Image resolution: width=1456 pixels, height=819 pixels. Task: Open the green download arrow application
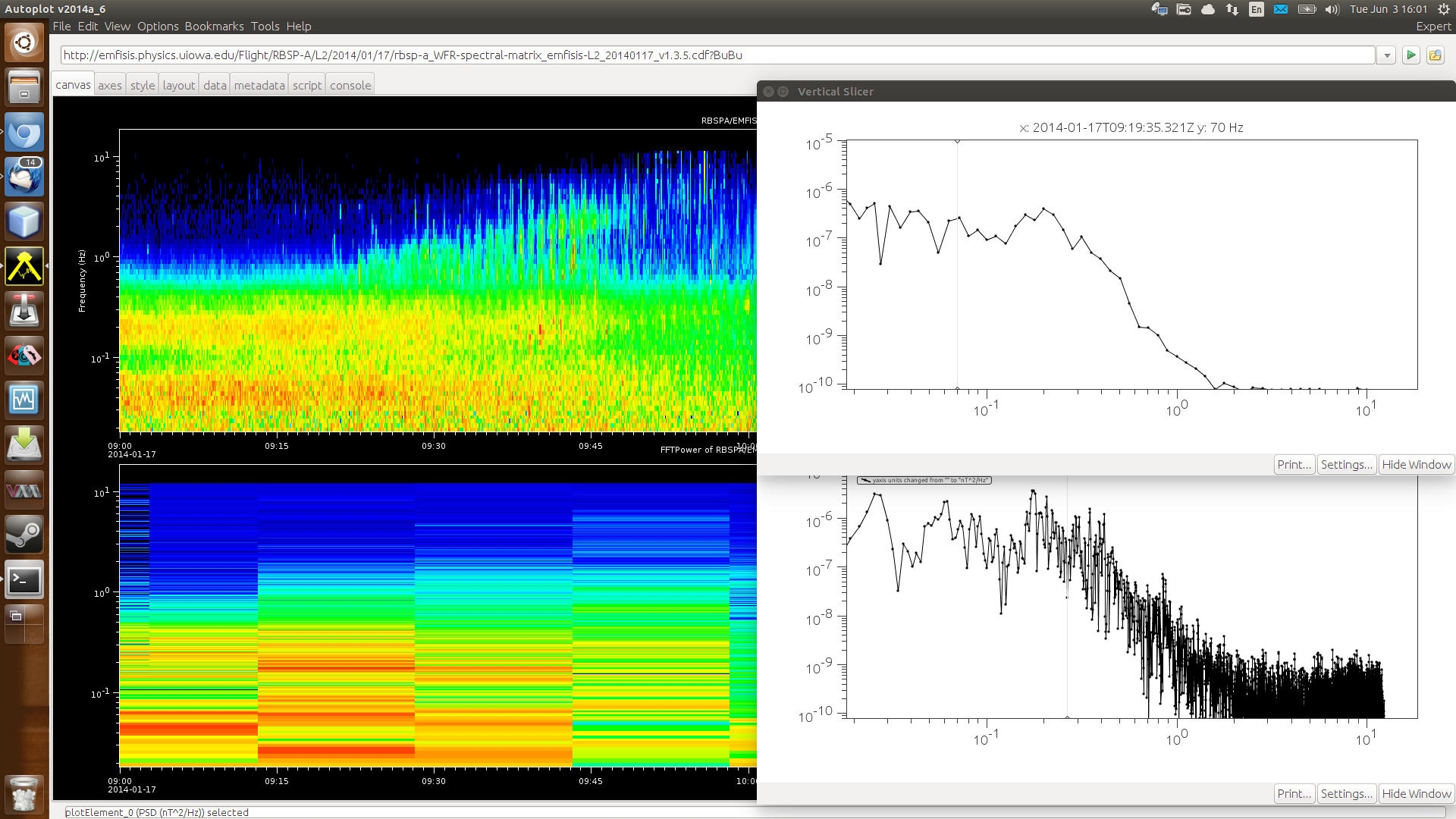(x=24, y=446)
